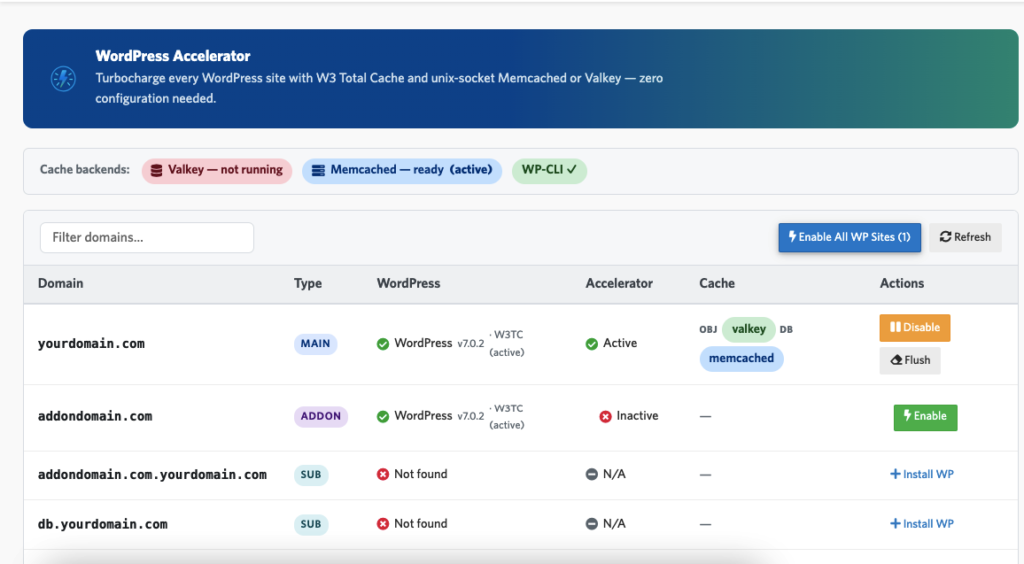Click the memcached DB cache badge
This screenshot has width=1024, height=564.
(x=741, y=358)
